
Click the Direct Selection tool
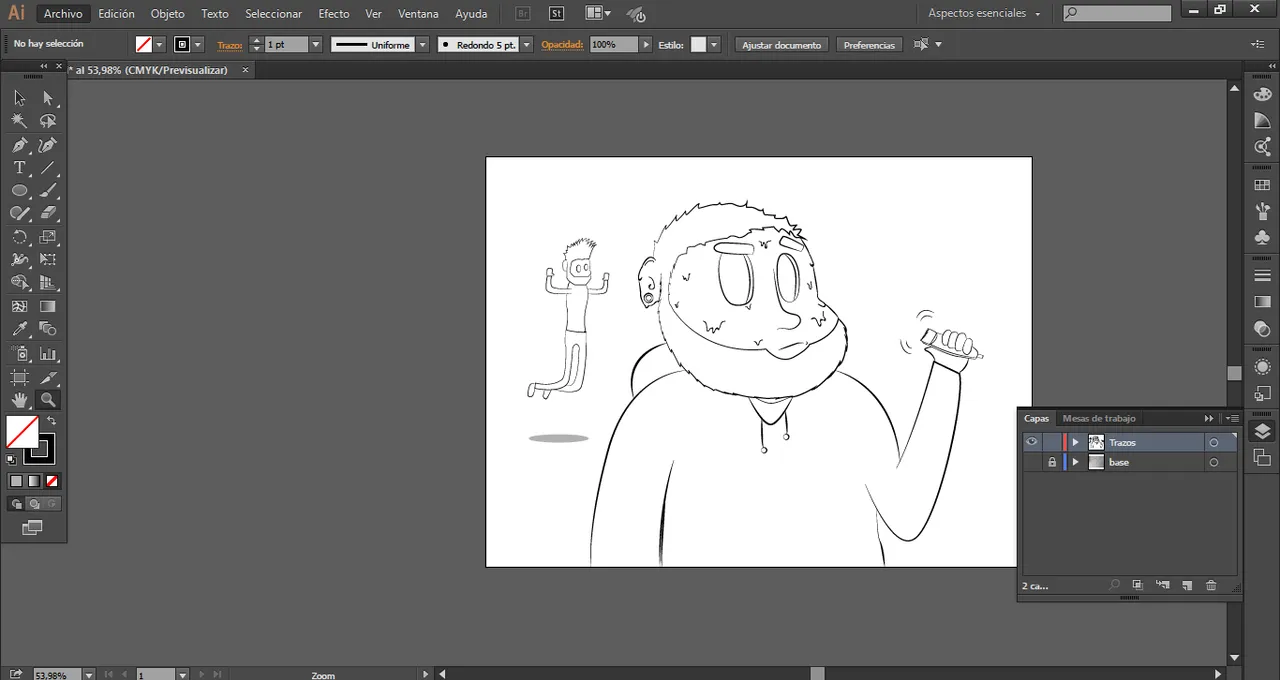tap(47, 98)
